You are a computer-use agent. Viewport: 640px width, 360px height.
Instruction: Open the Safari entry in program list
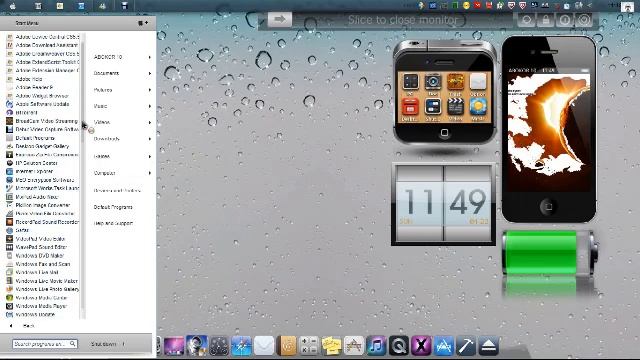[22, 230]
